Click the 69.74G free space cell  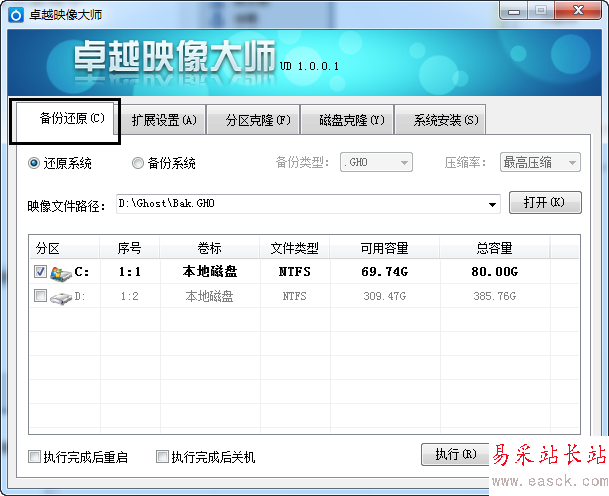(x=385, y=272)
